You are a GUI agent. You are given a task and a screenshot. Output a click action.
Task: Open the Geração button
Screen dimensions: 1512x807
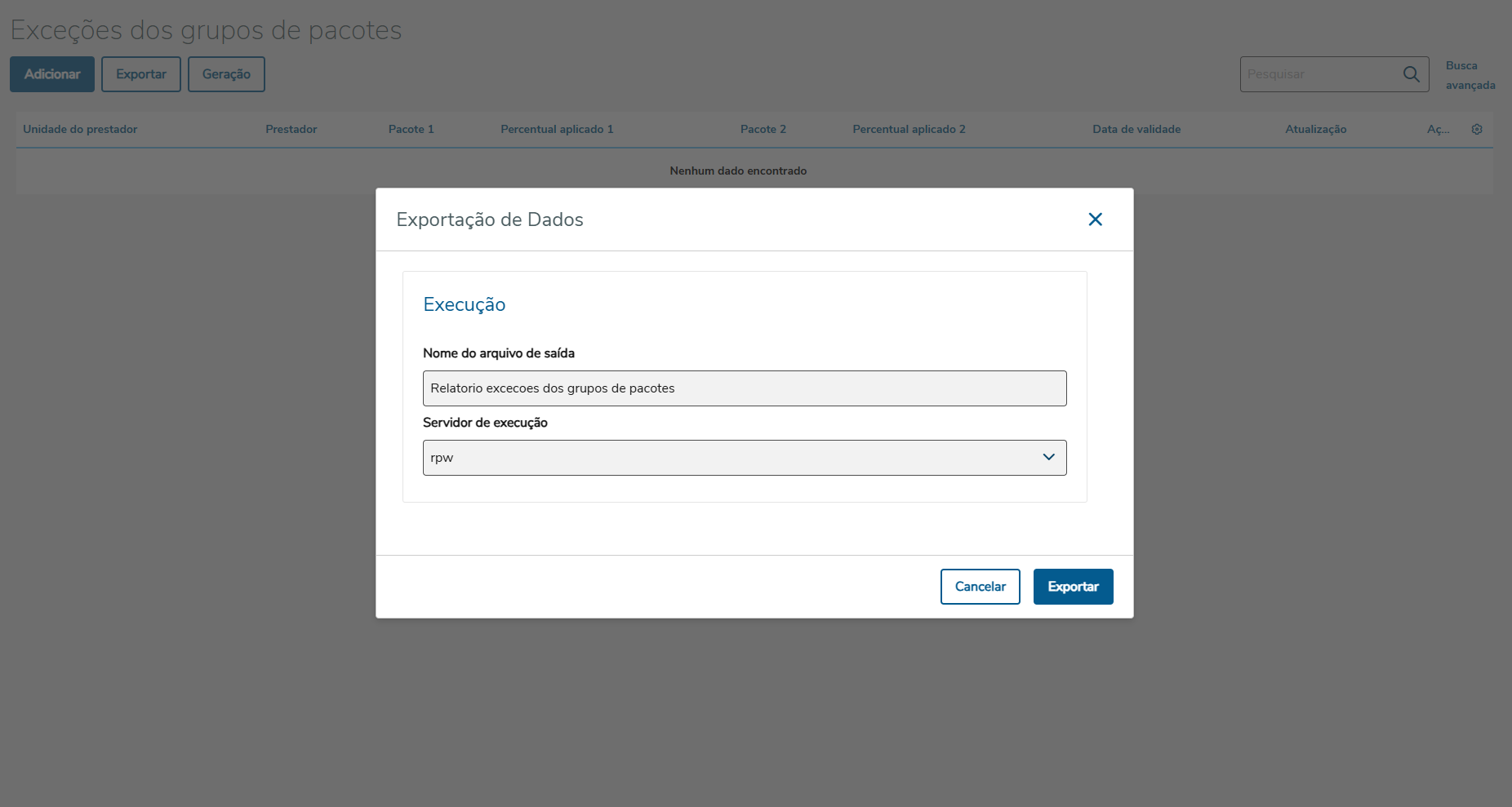(x=226, y=74)
